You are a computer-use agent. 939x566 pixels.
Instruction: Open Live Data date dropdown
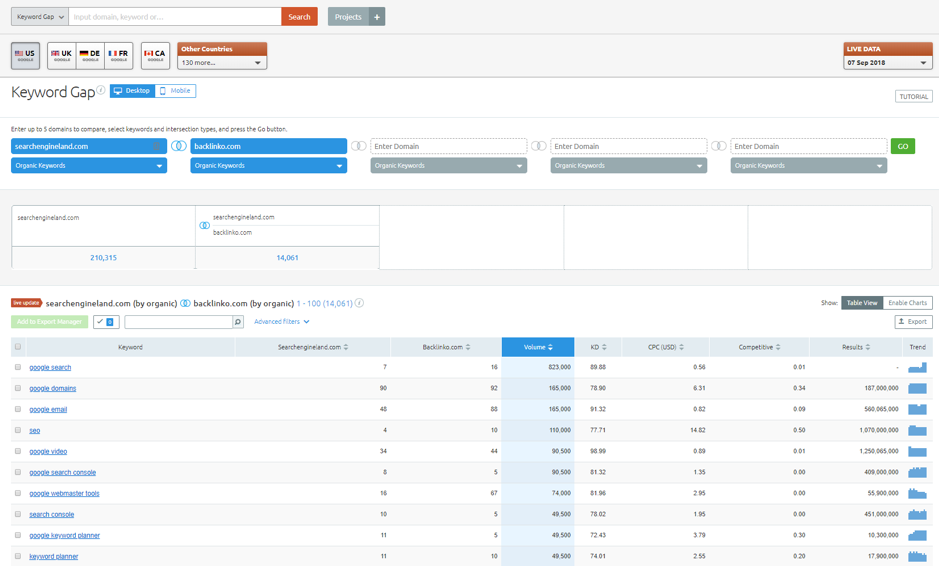click(x=887, y=62)
